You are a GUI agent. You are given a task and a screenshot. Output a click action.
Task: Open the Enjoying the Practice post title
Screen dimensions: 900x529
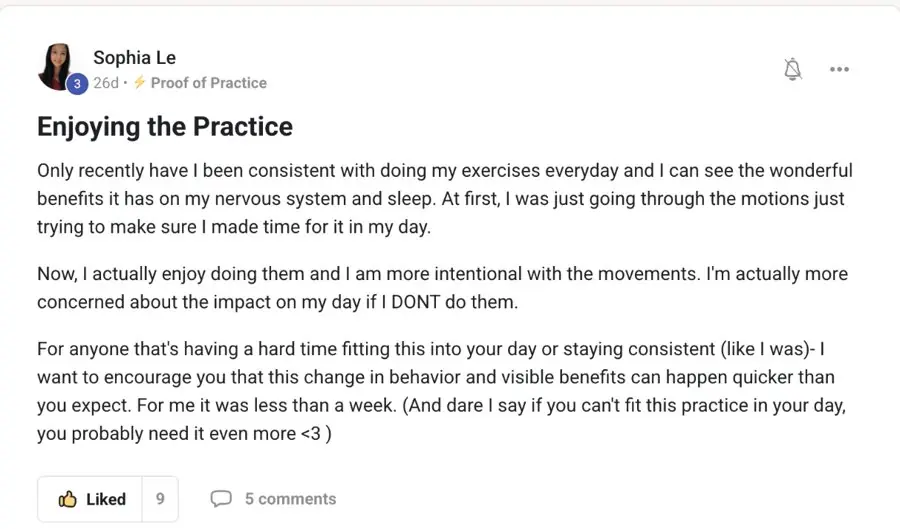(x=165, y=127)
